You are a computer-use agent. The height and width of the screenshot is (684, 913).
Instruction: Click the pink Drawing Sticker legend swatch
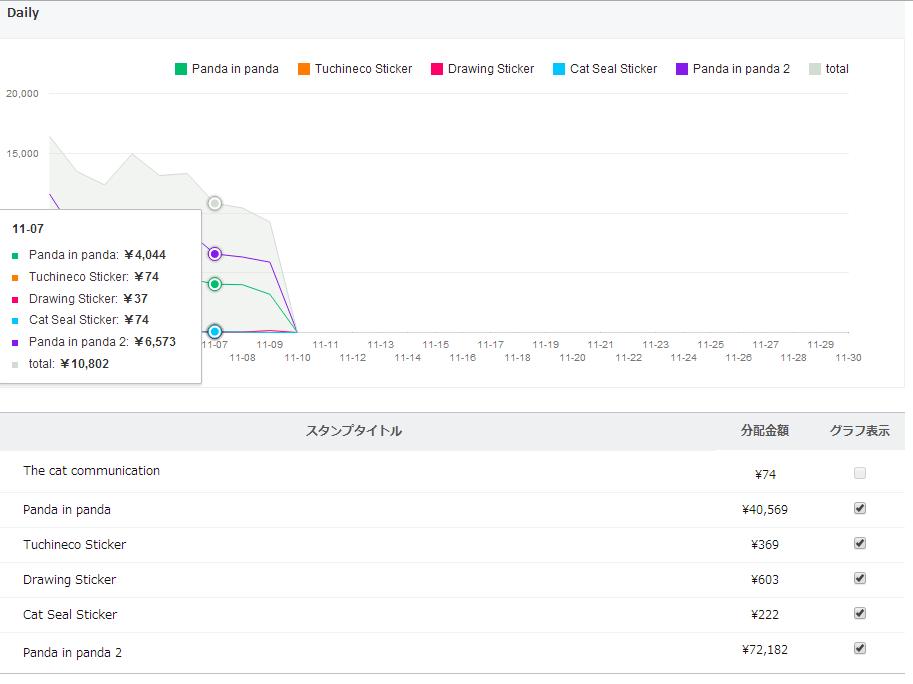(437, 69)
